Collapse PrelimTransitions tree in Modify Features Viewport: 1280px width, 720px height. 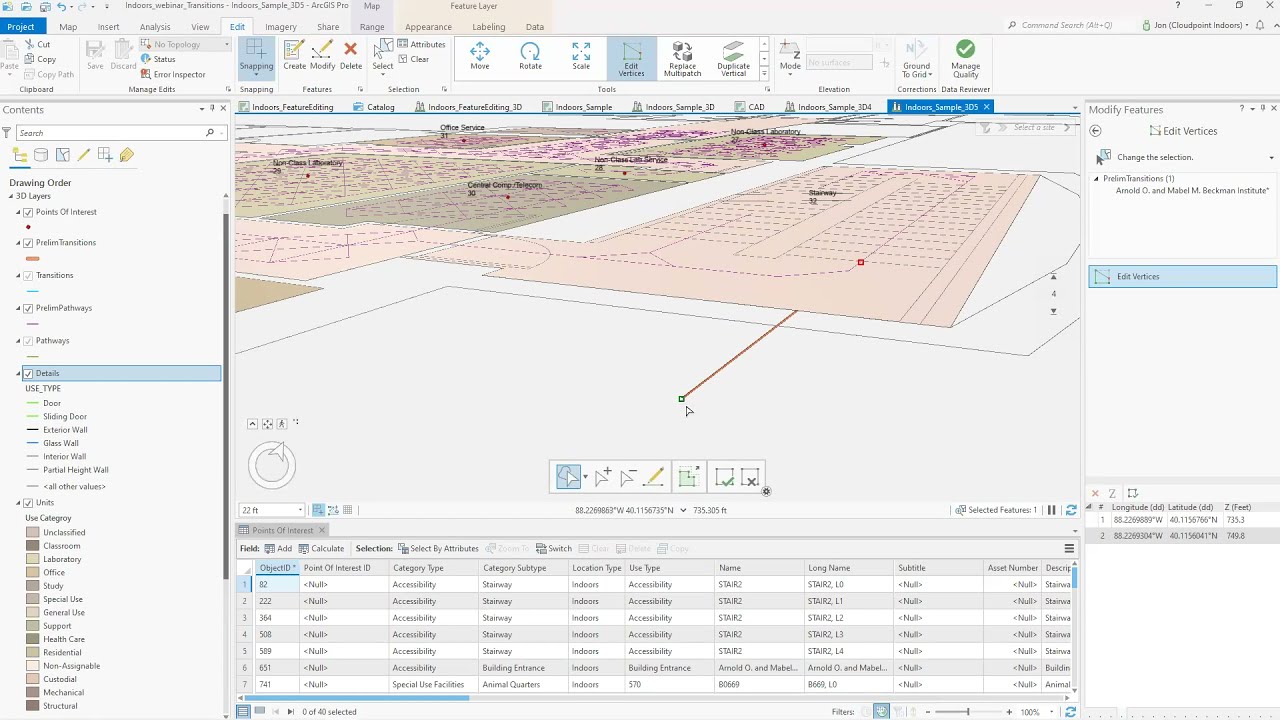(x=1096, y=178)
